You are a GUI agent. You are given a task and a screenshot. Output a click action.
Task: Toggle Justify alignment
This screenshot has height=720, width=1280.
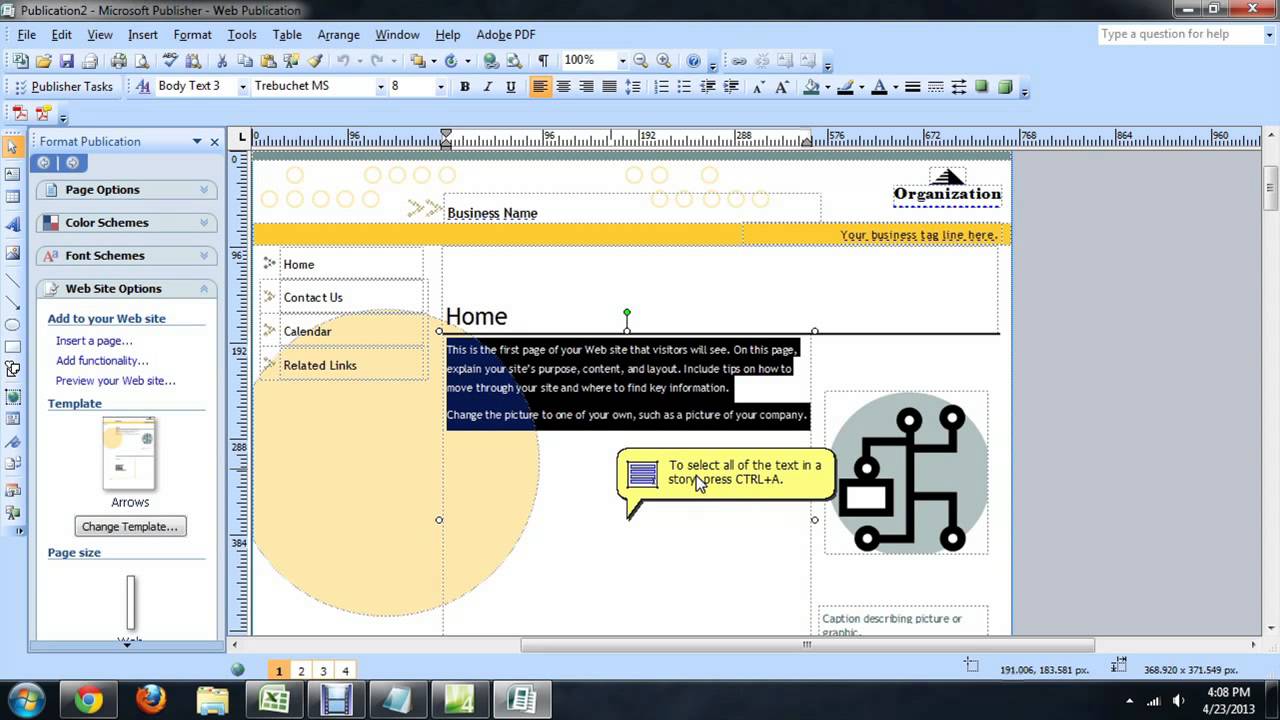point(609,87)
